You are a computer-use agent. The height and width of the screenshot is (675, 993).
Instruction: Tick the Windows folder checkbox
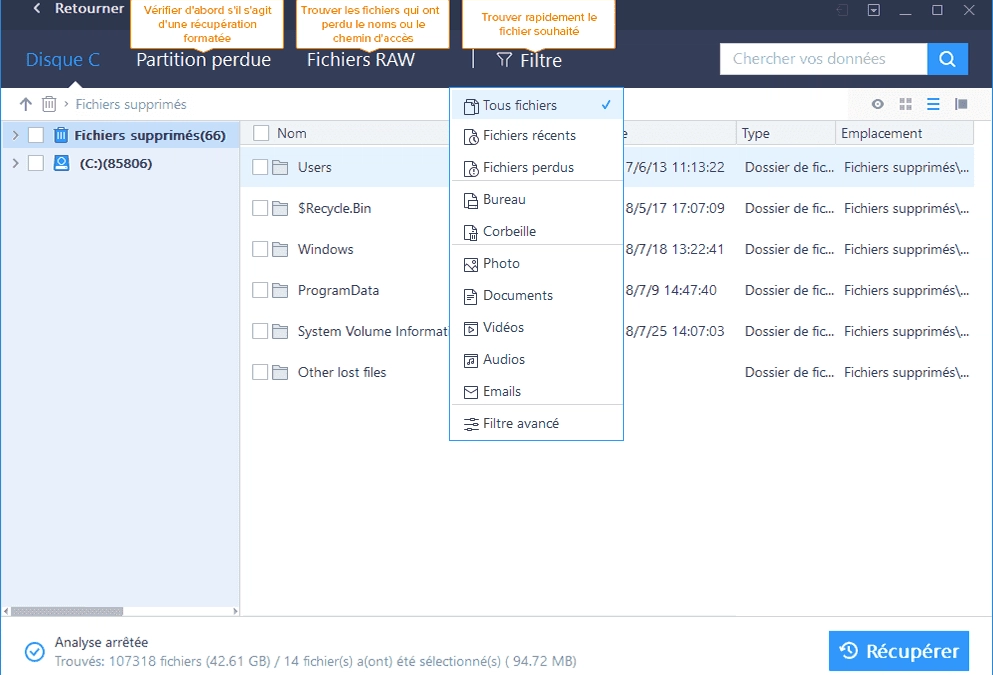tap(260, 249)
